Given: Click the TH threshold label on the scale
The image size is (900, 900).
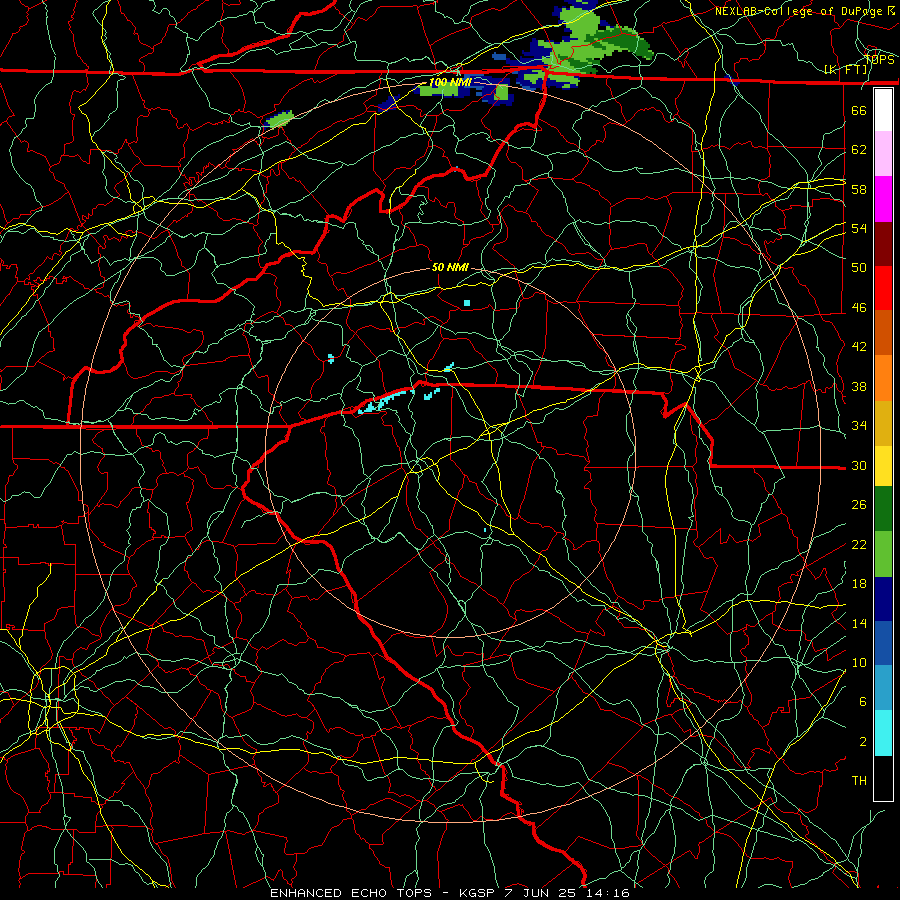Looking at the screenshot, I should click(x=859, y=781).
